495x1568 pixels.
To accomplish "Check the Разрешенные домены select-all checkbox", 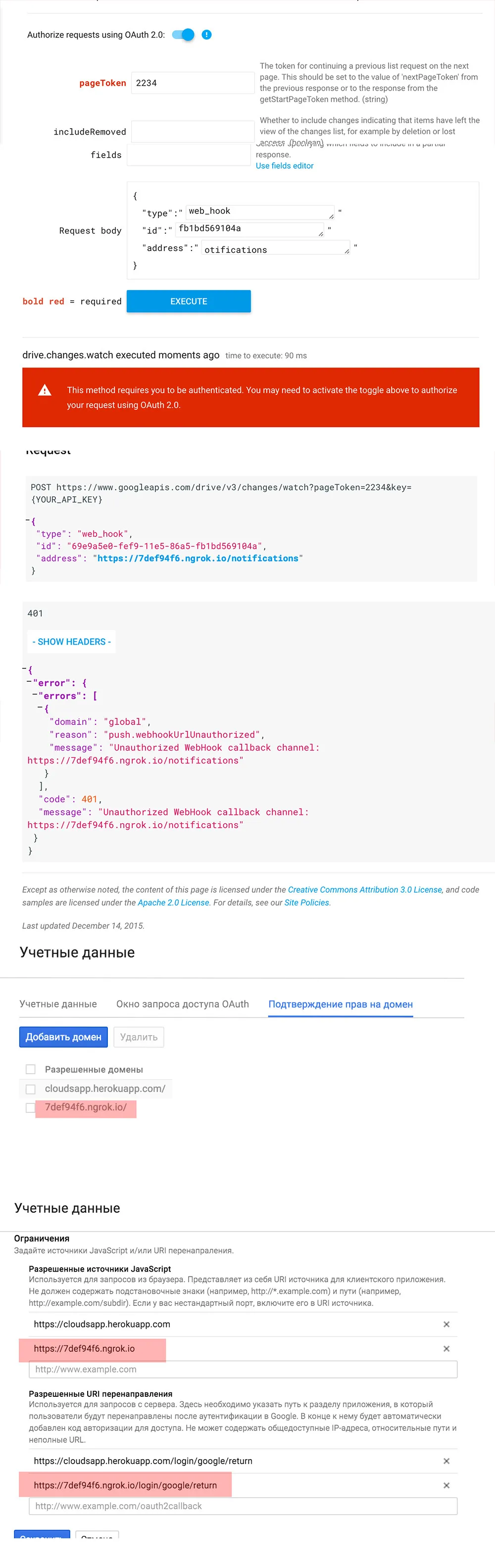I will pyautogui.click(x=31, y=1069).
